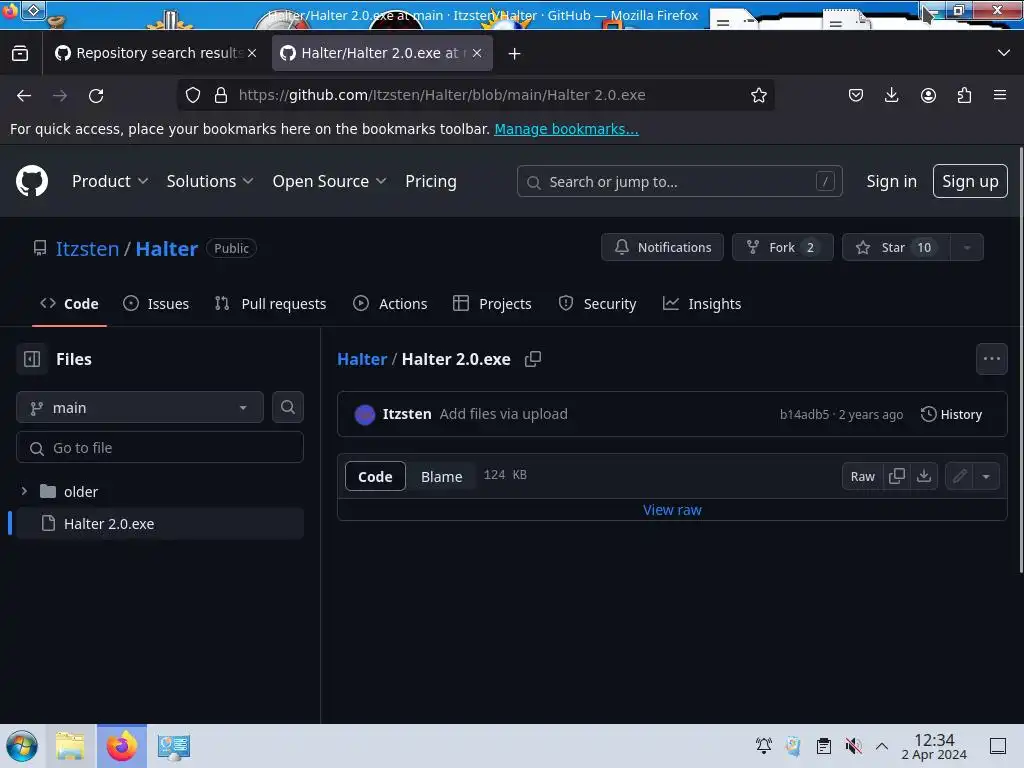Switch to Blame view
Viewport: 1024px width, 768px height.
pos(441,477)
